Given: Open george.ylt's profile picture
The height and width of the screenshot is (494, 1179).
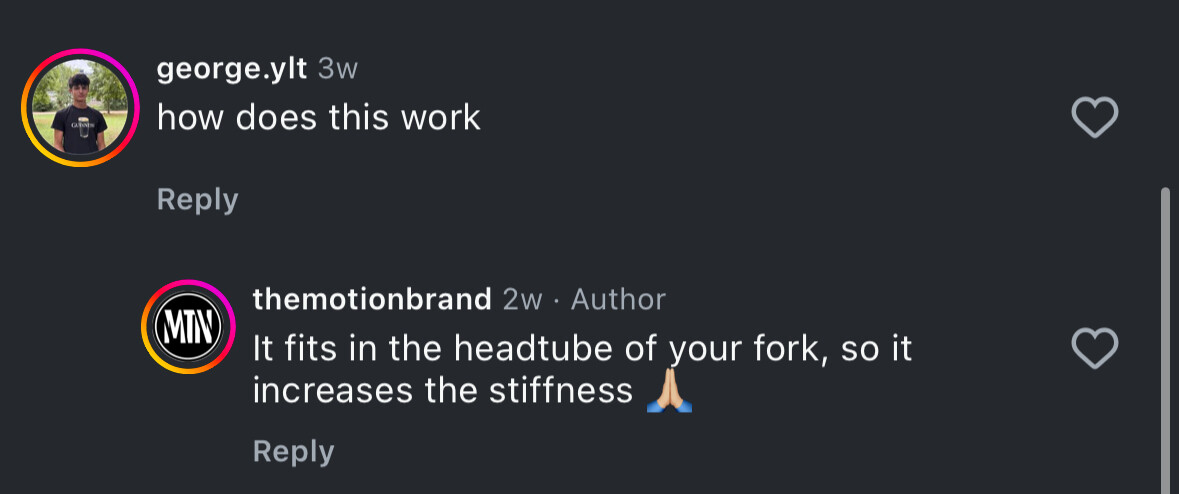Looking at the screenshot, I should coord(79,108).
